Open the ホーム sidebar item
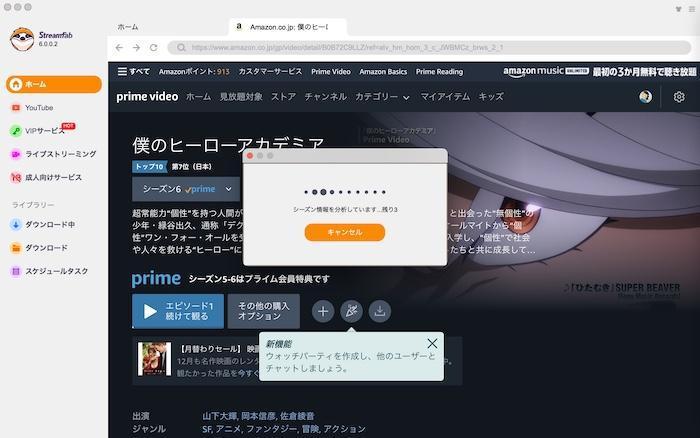Screen dimensions: 700x438 (x=54, y=84)
